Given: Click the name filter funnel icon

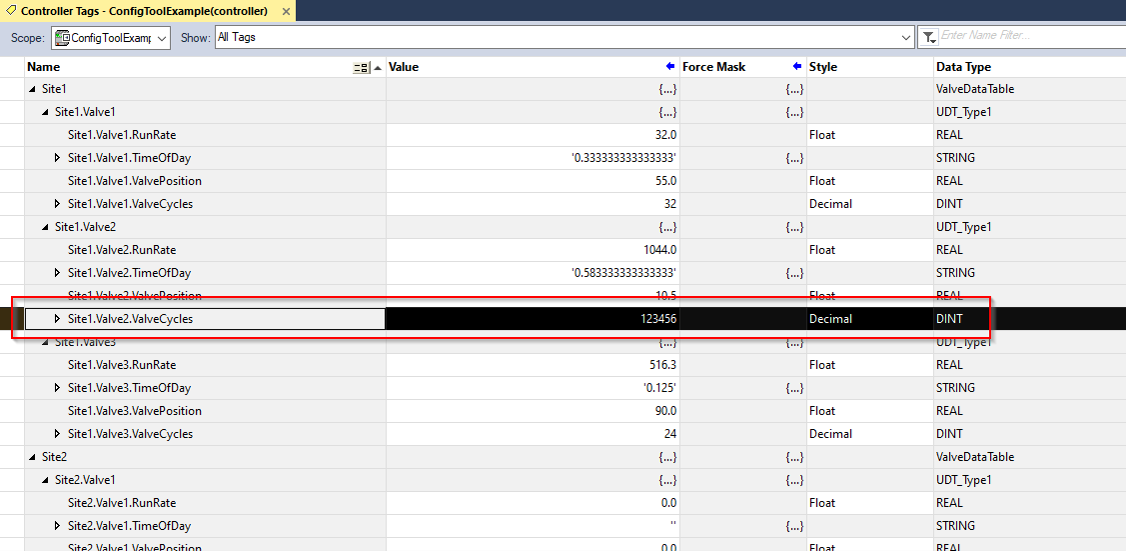Looking at the screenshot, I should tap(929, 37).
